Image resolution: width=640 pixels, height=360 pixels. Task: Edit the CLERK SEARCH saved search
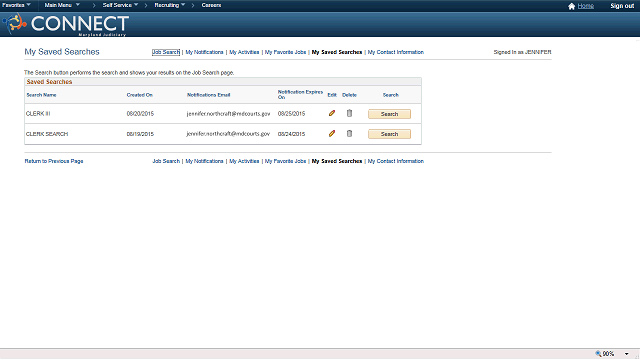click(x=332, y=133)
